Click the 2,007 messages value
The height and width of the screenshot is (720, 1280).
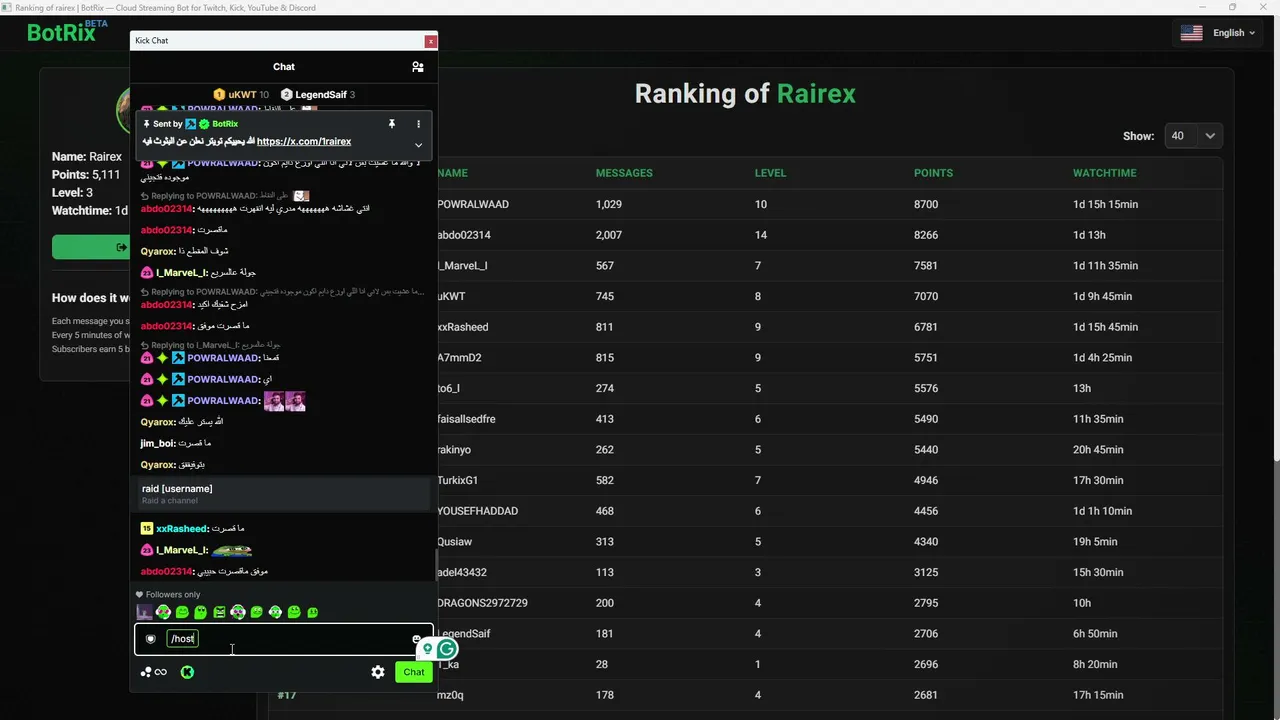pyautogui.click(x=609, y=235)
